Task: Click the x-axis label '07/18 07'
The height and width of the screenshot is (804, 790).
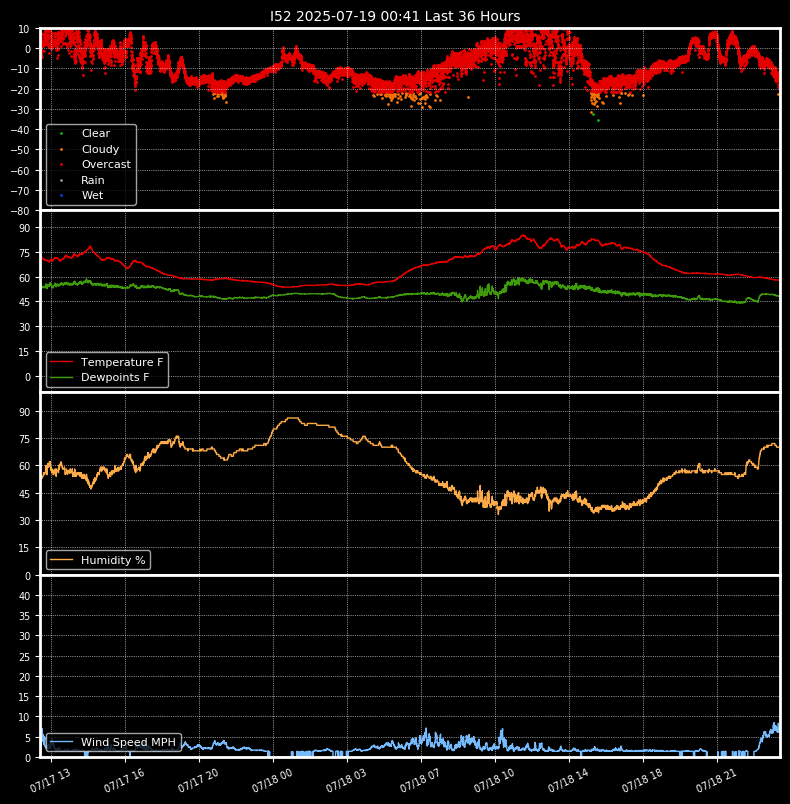Action: point(420,780)
